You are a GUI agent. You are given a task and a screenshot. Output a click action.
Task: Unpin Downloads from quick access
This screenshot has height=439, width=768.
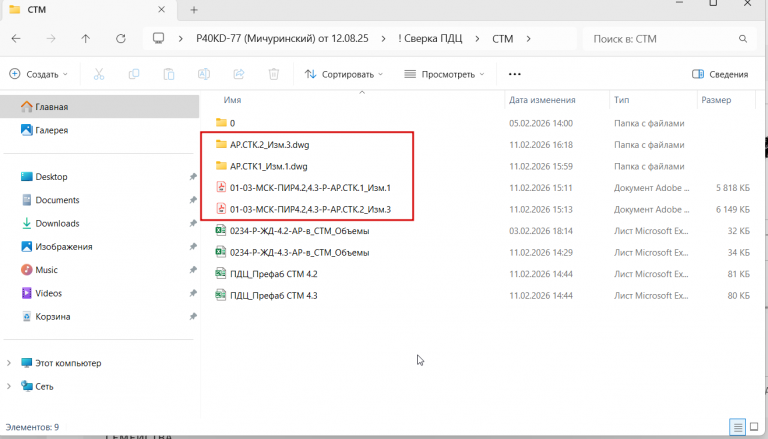pyautogui.click(x=193, y=223)
